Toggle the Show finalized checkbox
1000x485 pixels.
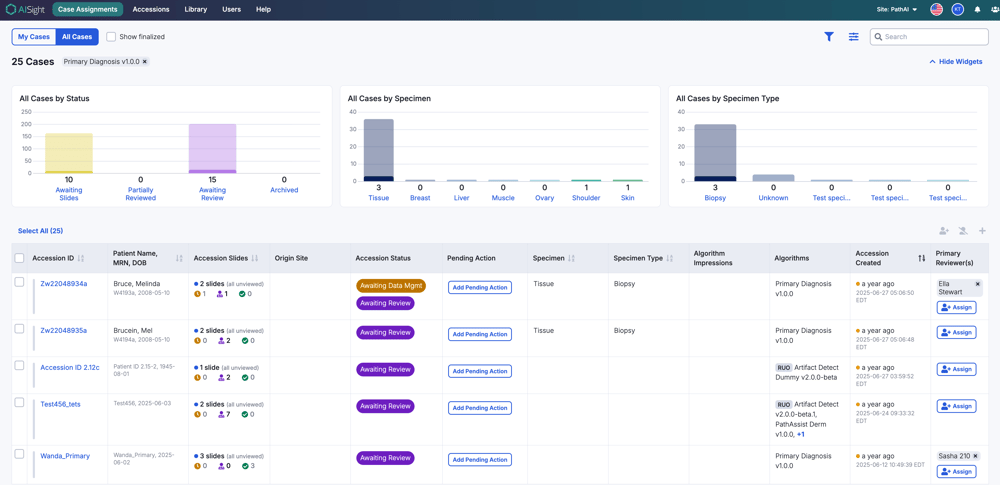click(x=111, y=37)
